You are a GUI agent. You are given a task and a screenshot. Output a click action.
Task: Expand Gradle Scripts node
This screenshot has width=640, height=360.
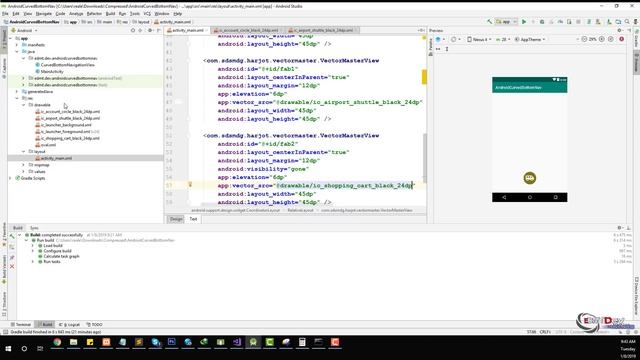tap(10, 178)
